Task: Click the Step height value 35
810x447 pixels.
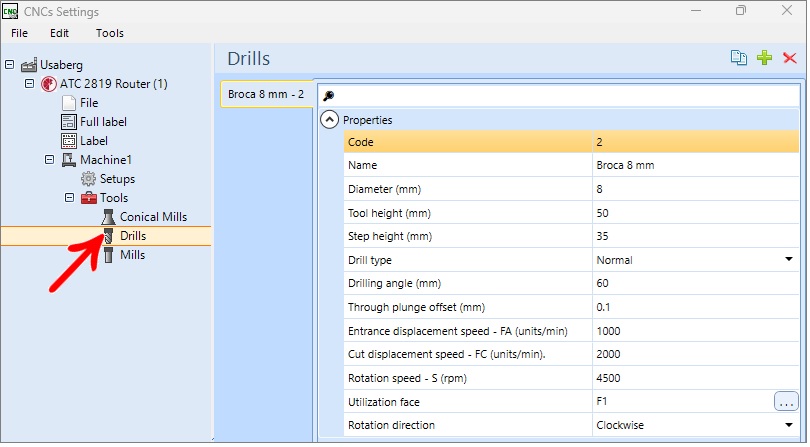Action: (695, 236)
